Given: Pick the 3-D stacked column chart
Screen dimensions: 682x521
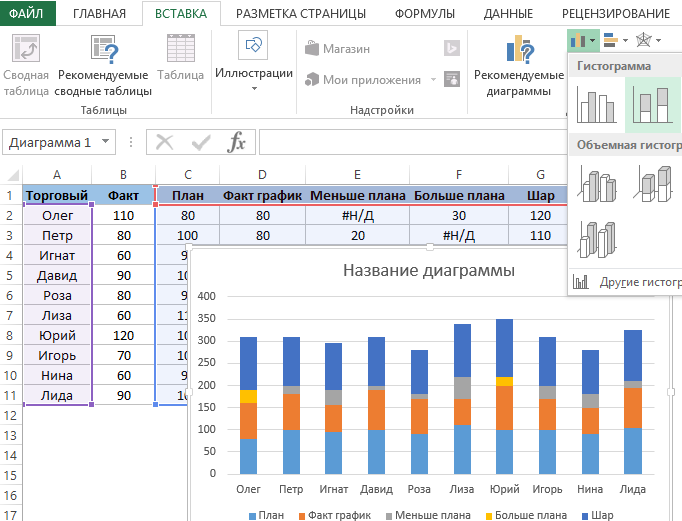Looking at the screenshot, I should 651,185.
